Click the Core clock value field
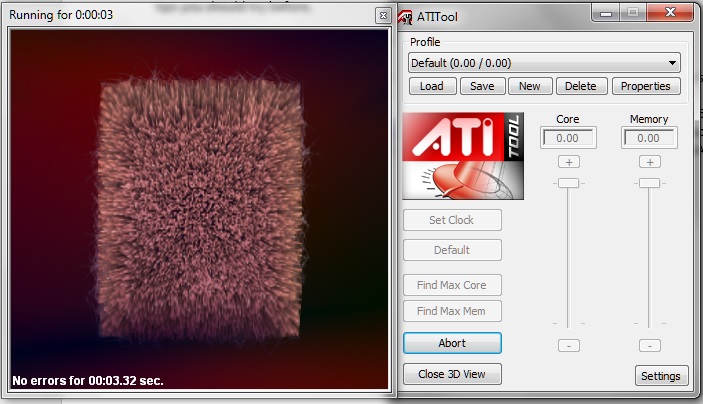This screenshot has height=404, width=703. (568, 138)
